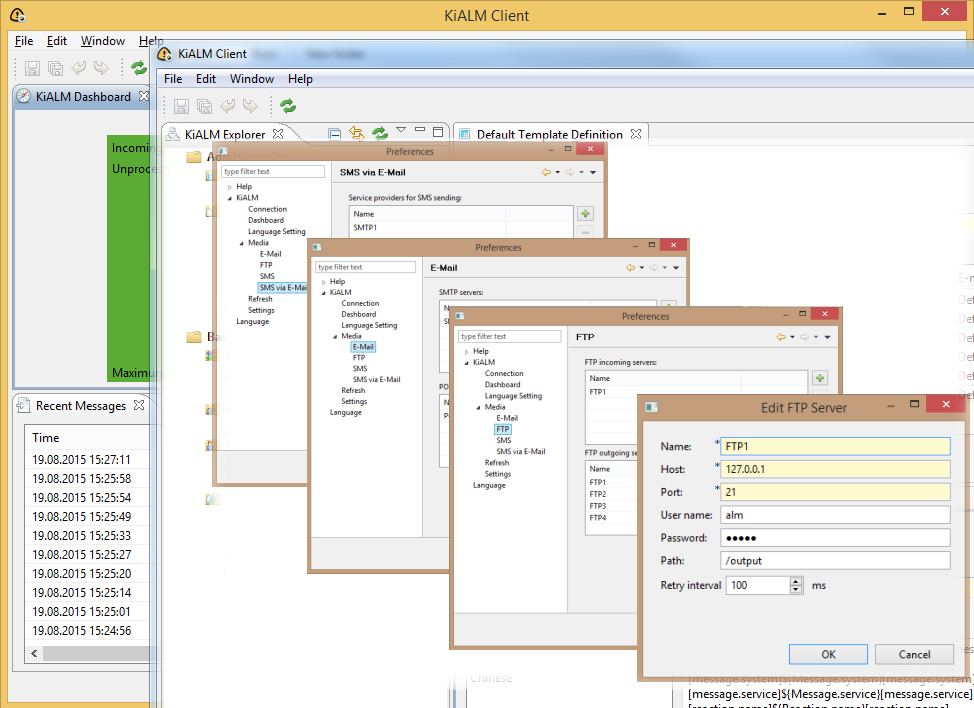Screen dimensions: 974x708
Task: Open Window menu in front KiALM Client window
Action: click(x=252, y=79)
